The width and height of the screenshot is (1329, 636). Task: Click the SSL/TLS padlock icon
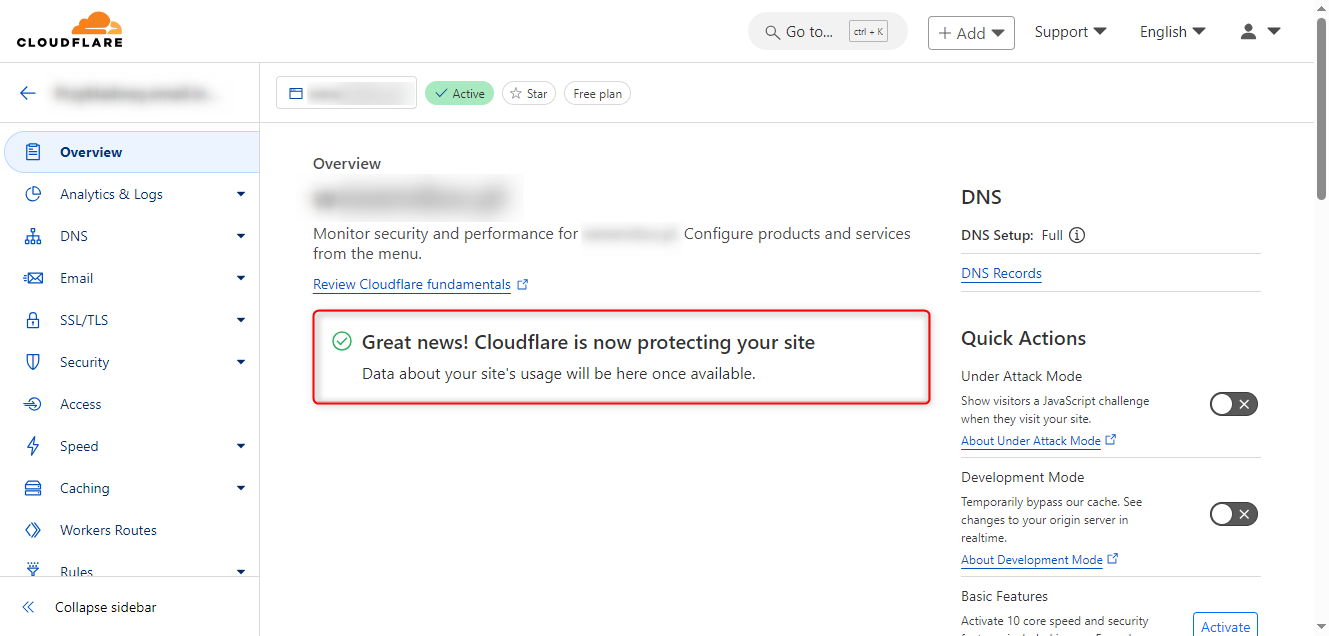point(33,320)
